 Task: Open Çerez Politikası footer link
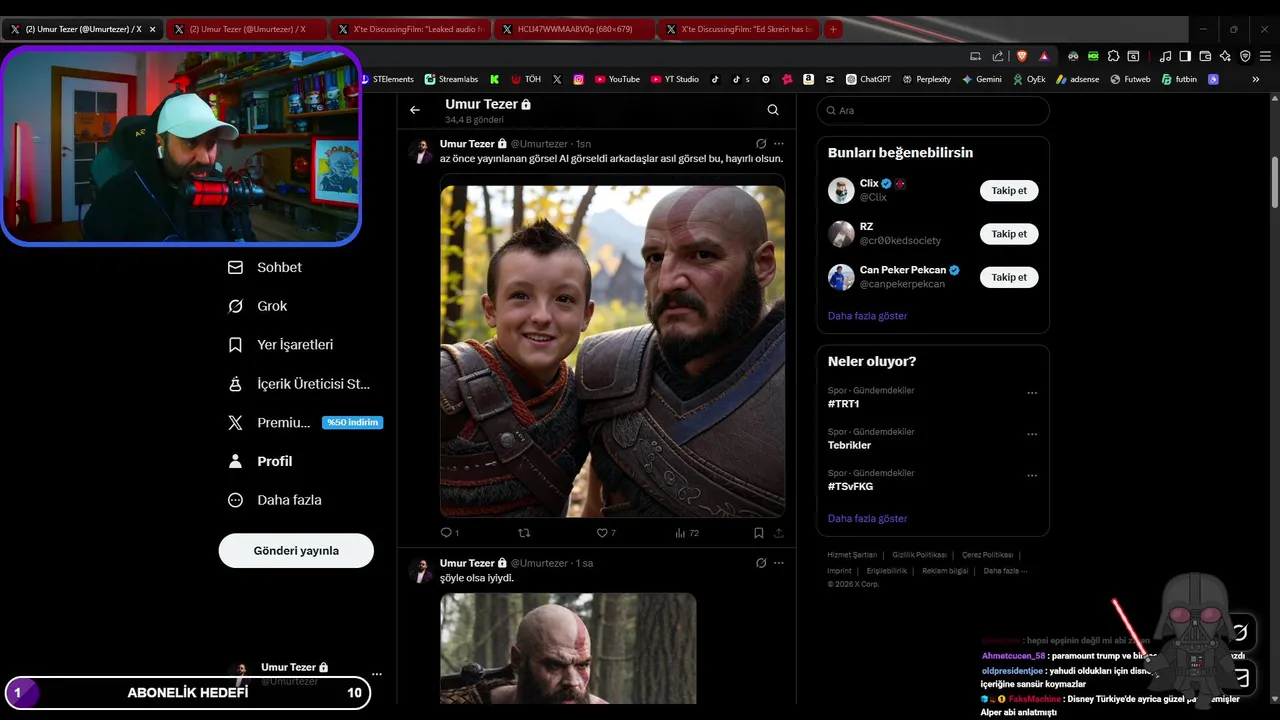[x=987, y=555]
